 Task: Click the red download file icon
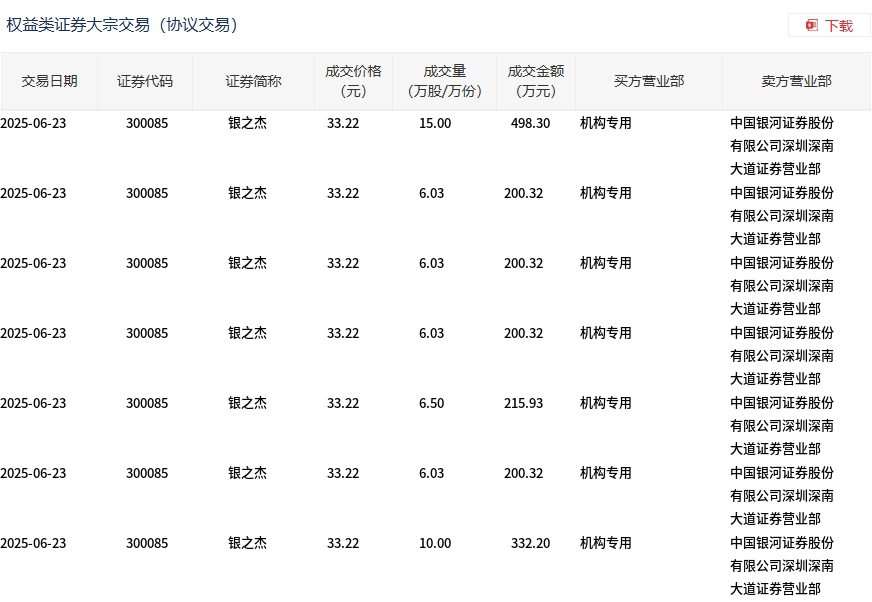click(812, 25)
